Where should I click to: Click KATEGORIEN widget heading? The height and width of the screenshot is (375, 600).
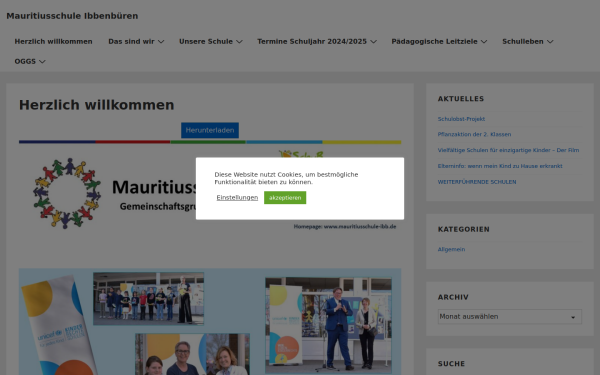[463, 229]
